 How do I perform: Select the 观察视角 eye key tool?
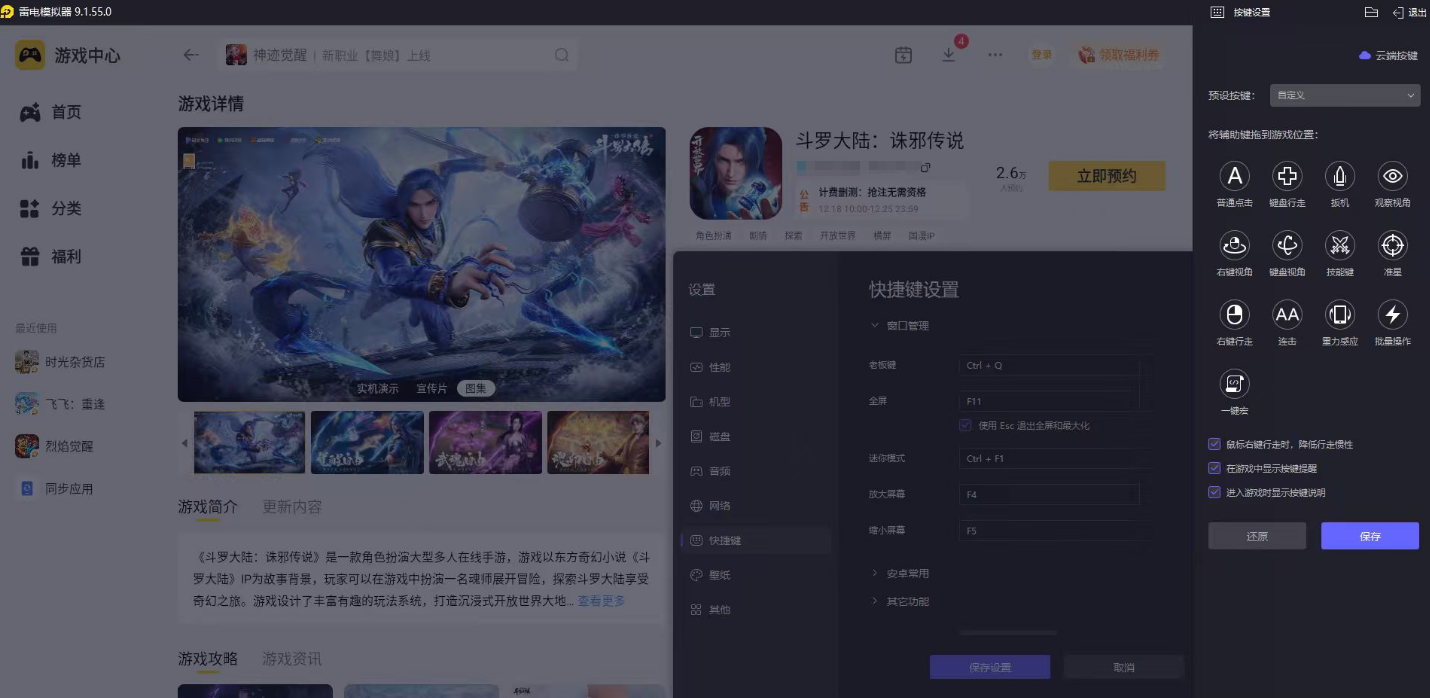pyautogui.click(x=1393, y=177)
